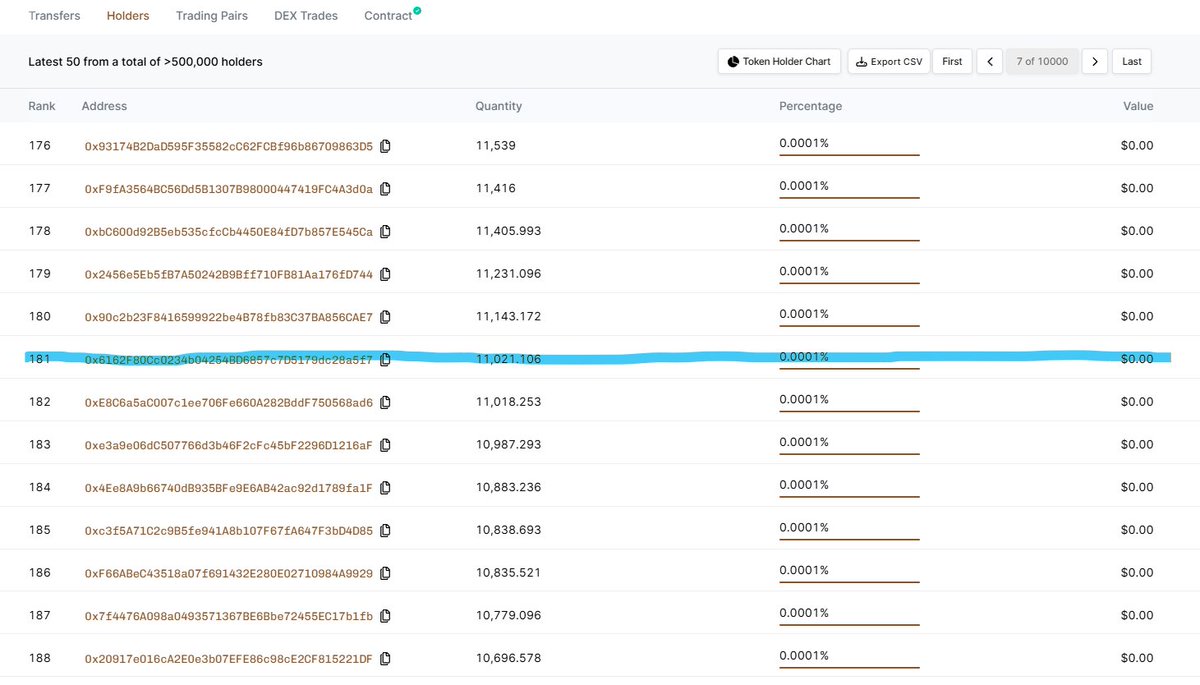
Task: Switch to the Trading Pairs tab
Action: tap(211, 15)
